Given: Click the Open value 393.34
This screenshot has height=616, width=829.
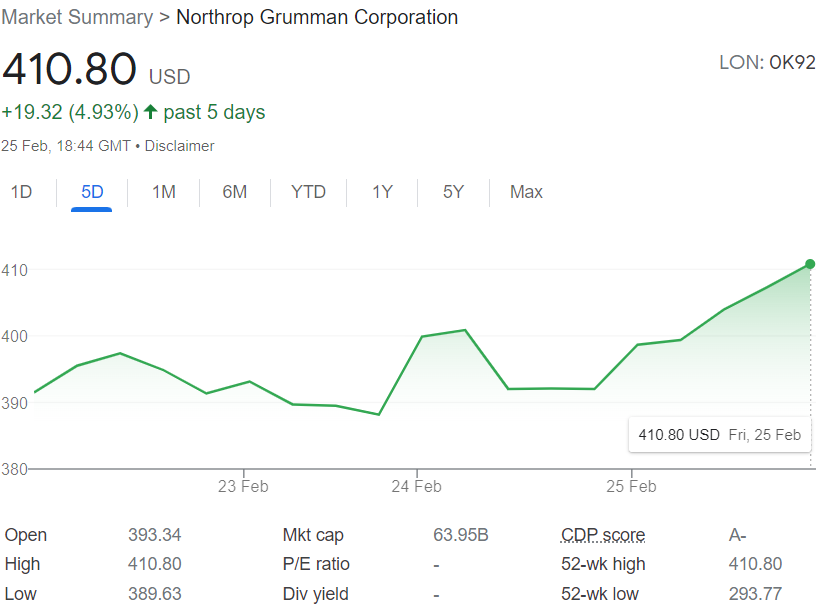Looking at the screenshot, I should click(x=154, y=535).
